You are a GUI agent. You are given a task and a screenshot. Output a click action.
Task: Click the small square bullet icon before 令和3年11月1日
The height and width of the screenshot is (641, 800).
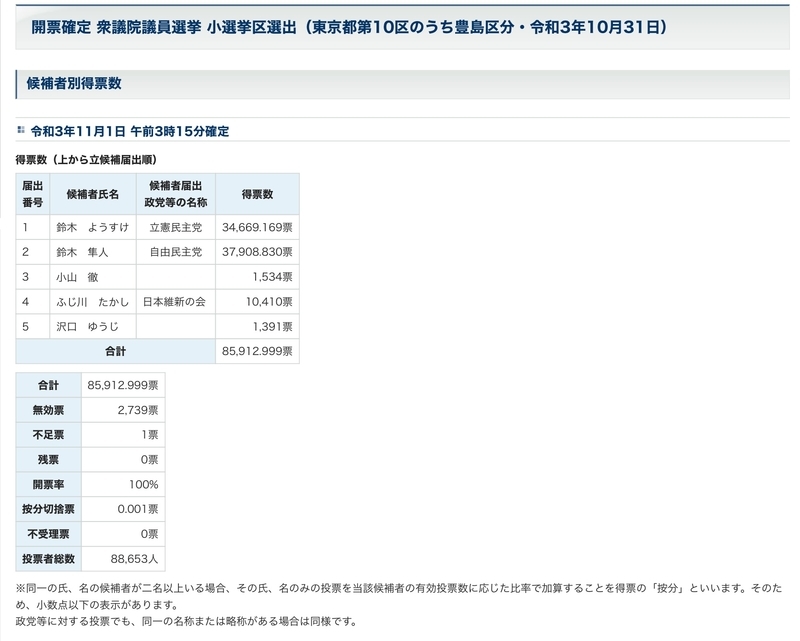21,130
